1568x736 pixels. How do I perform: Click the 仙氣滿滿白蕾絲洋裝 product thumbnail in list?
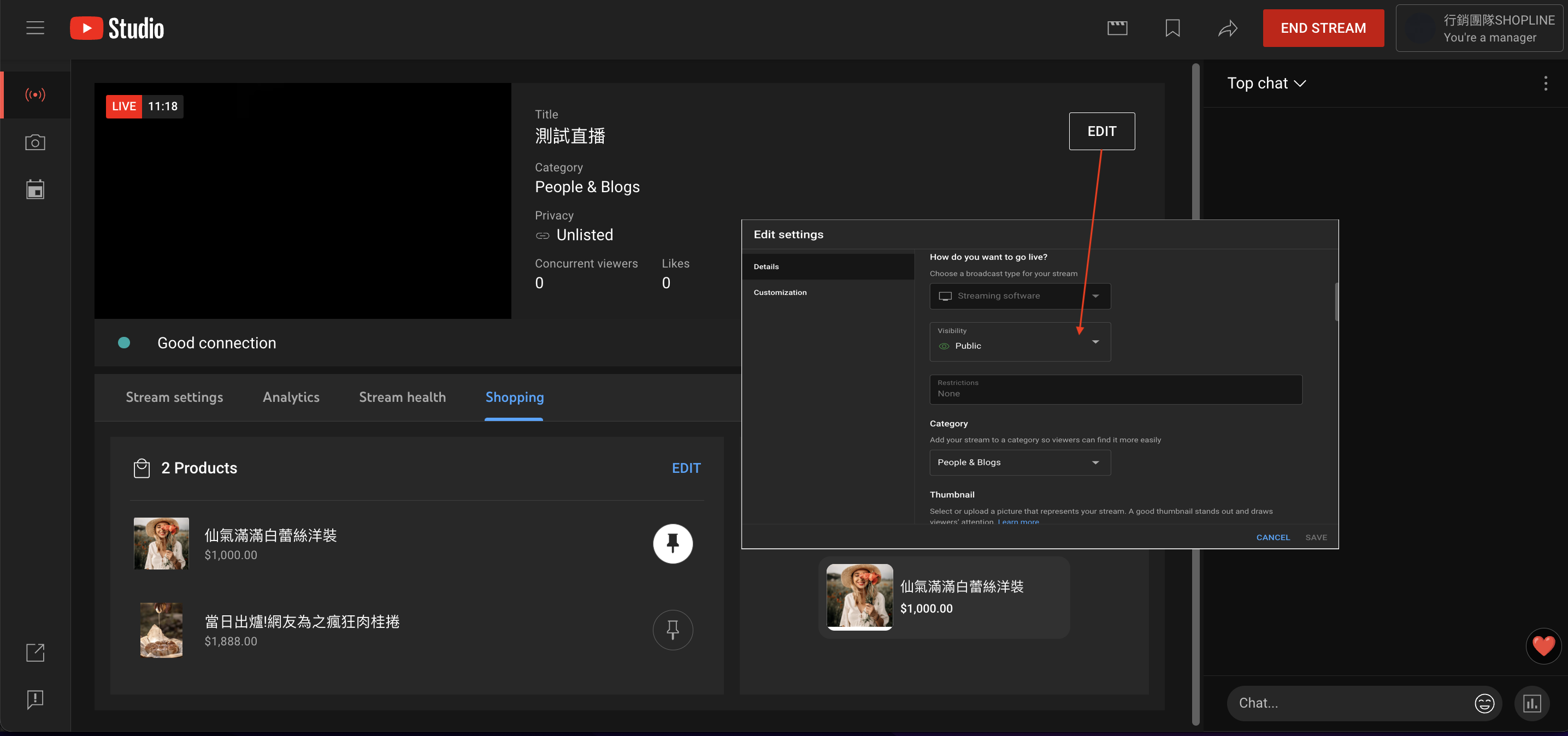point(161,543)
